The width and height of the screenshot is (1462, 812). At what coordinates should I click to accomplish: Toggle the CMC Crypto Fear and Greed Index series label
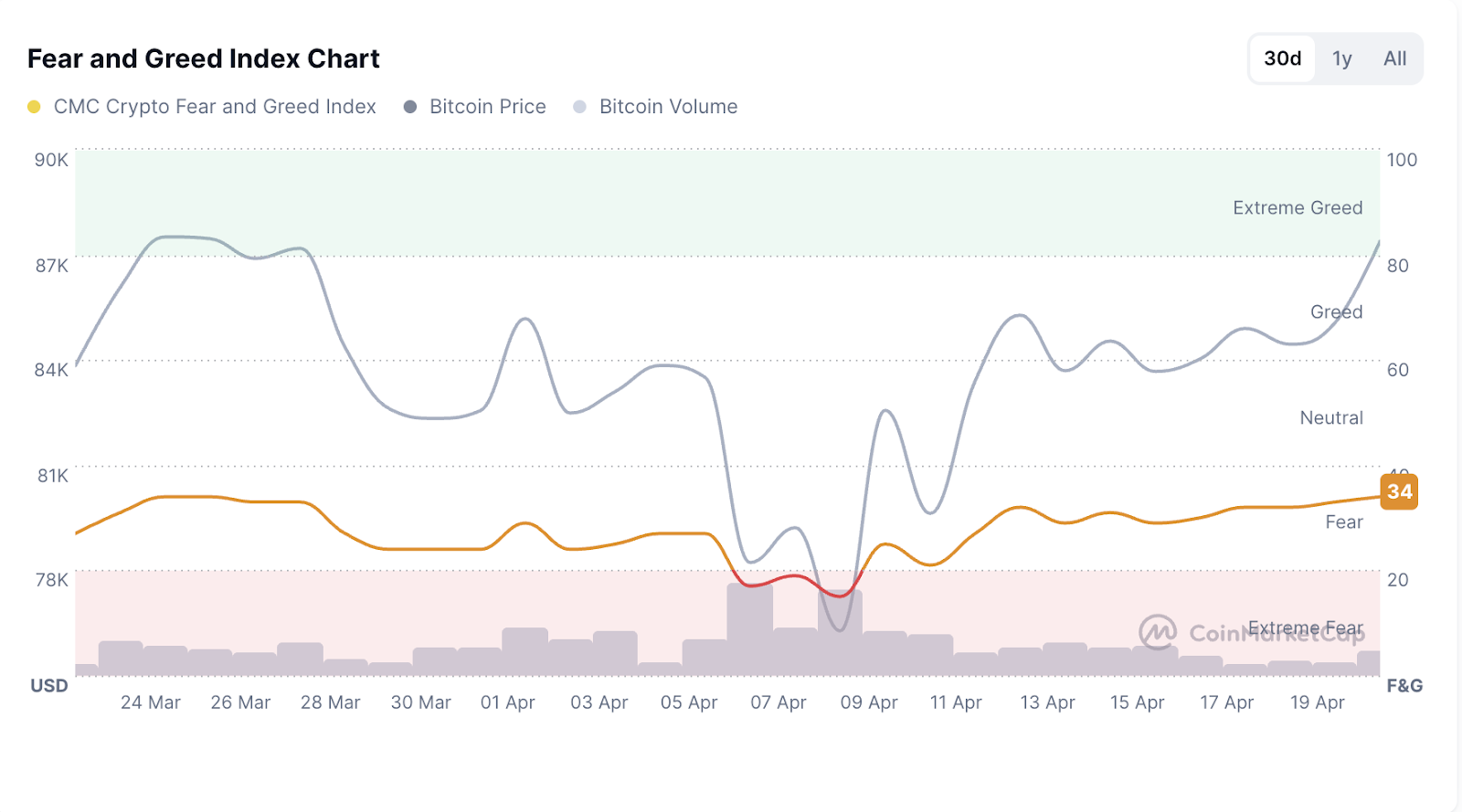(x=215, y=107)
